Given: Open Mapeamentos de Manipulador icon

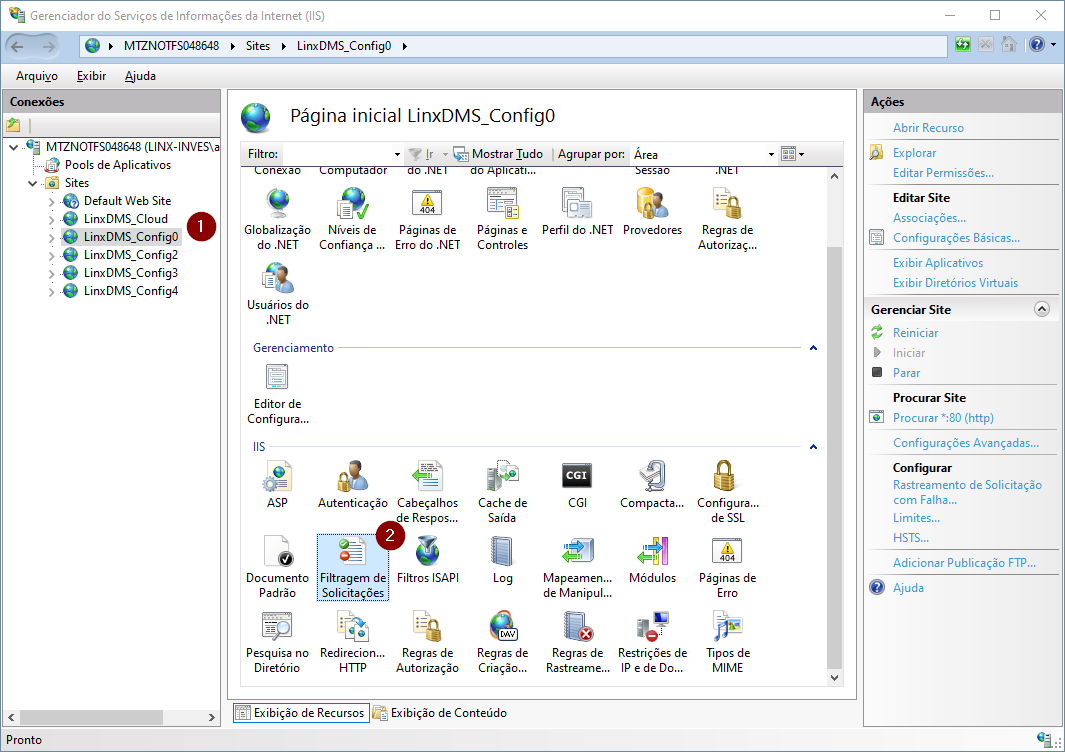Looking at the screenshot, I should click(577, 567).
